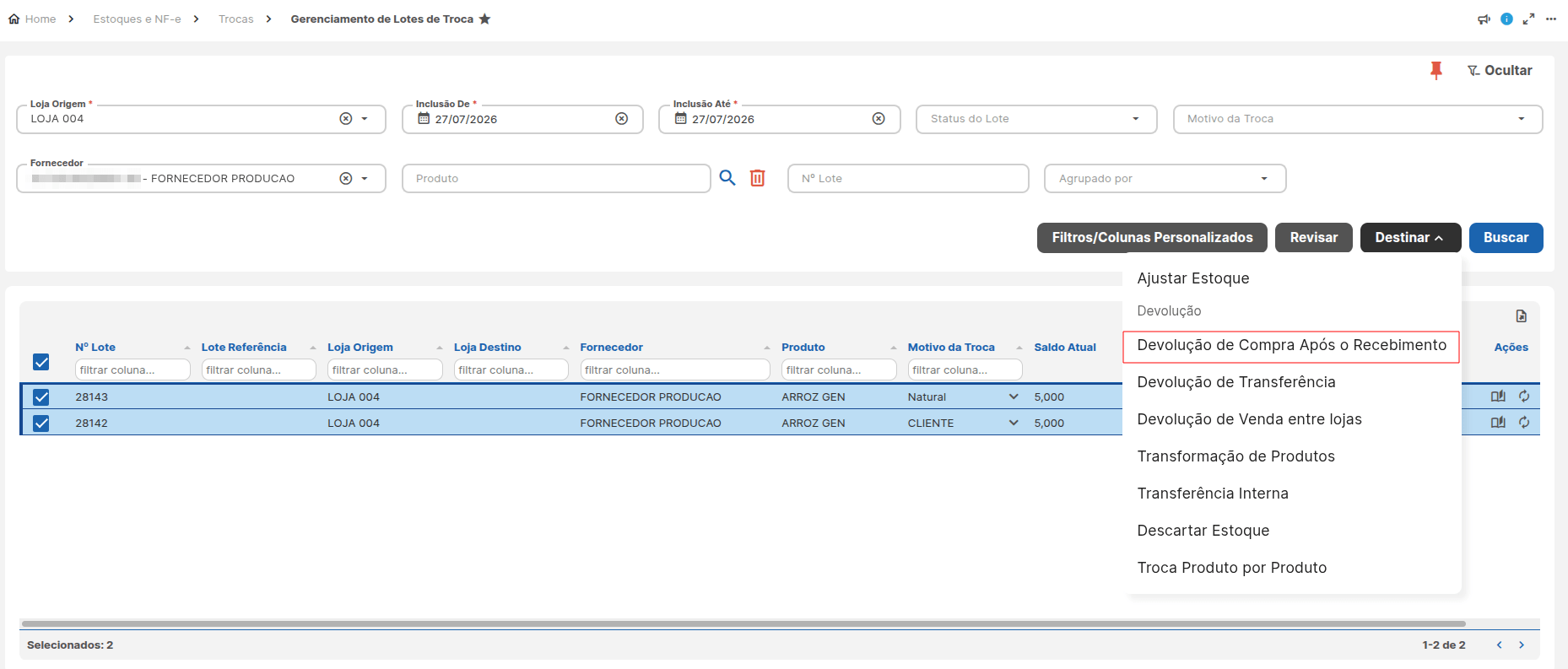Go to previous page of results
Screen dimensions: 1568x669
1500,645
